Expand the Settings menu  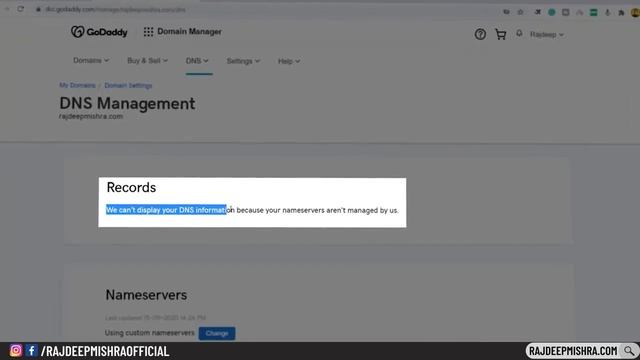(x=243, y=61)
